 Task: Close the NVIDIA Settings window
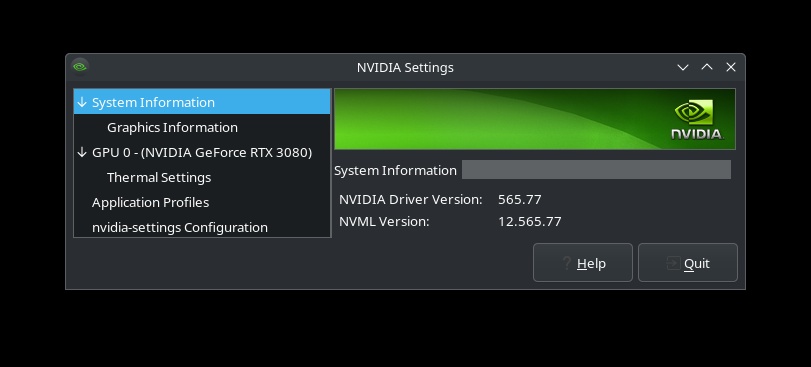[x=730, y=67]
